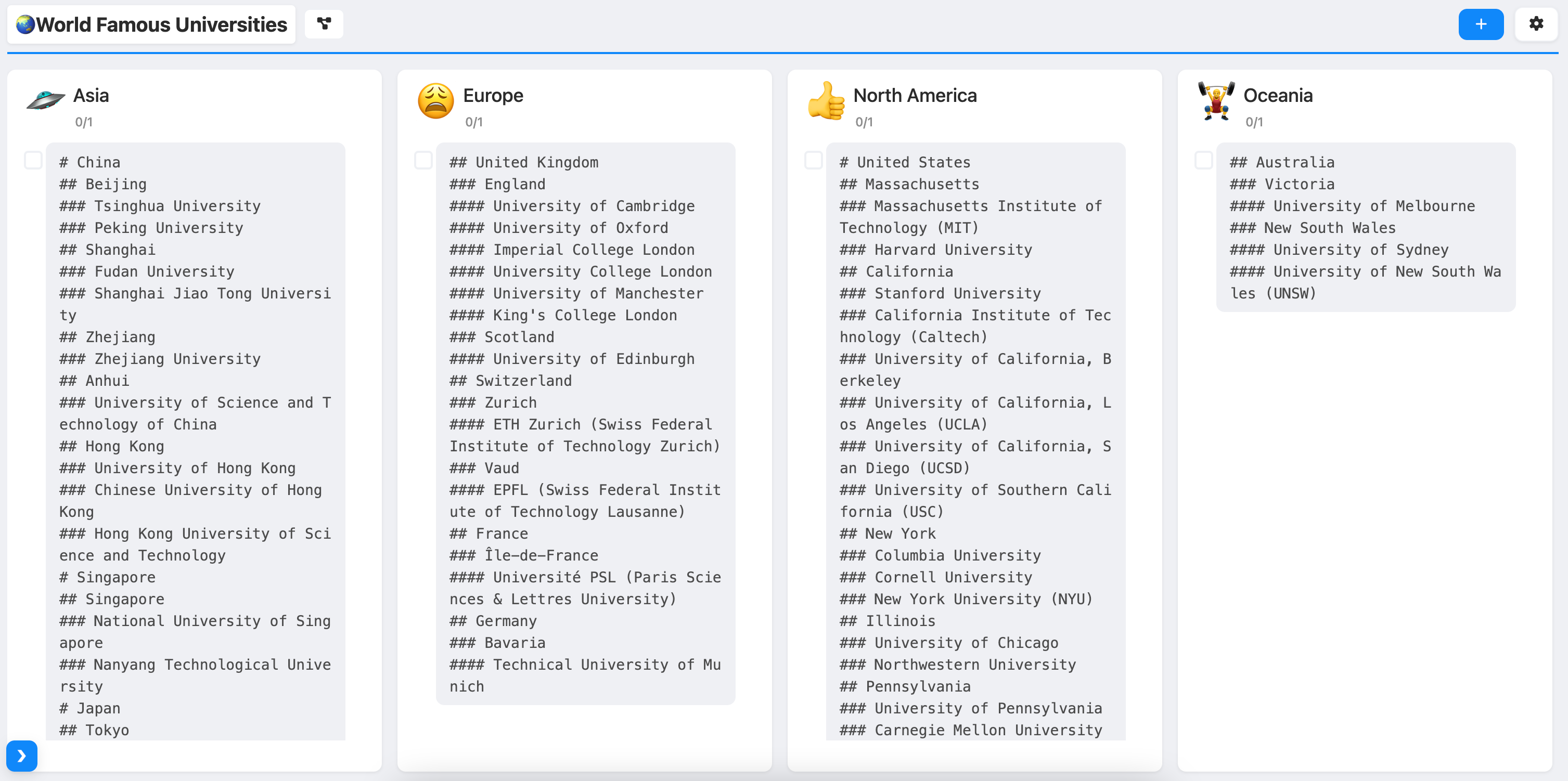Expand the sidebar with blue chevron
The width and height of the screenshot is (1568, 781).
22,756
